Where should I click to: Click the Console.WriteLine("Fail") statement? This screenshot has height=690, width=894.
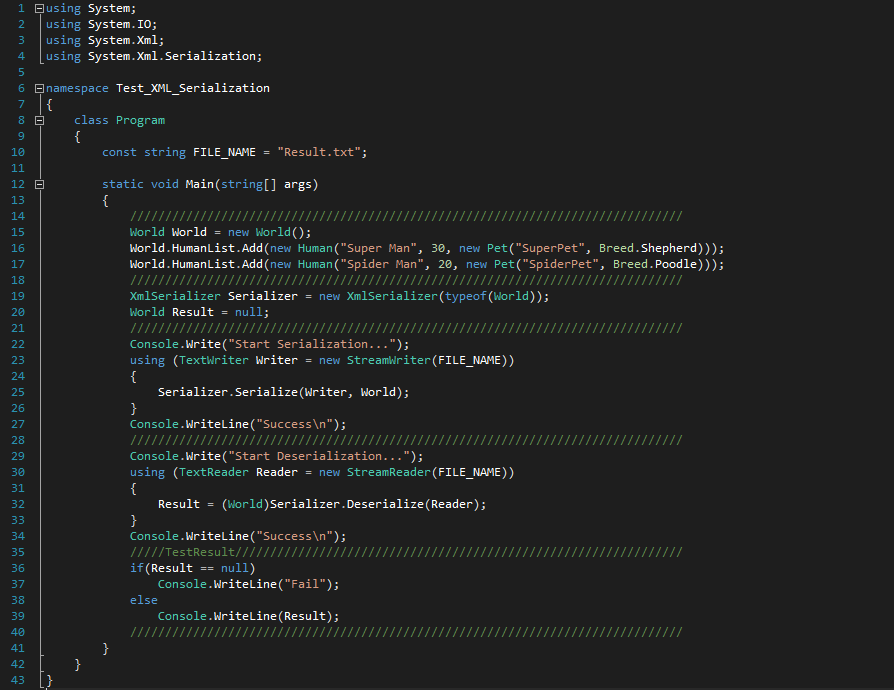[x=251, y=583]
